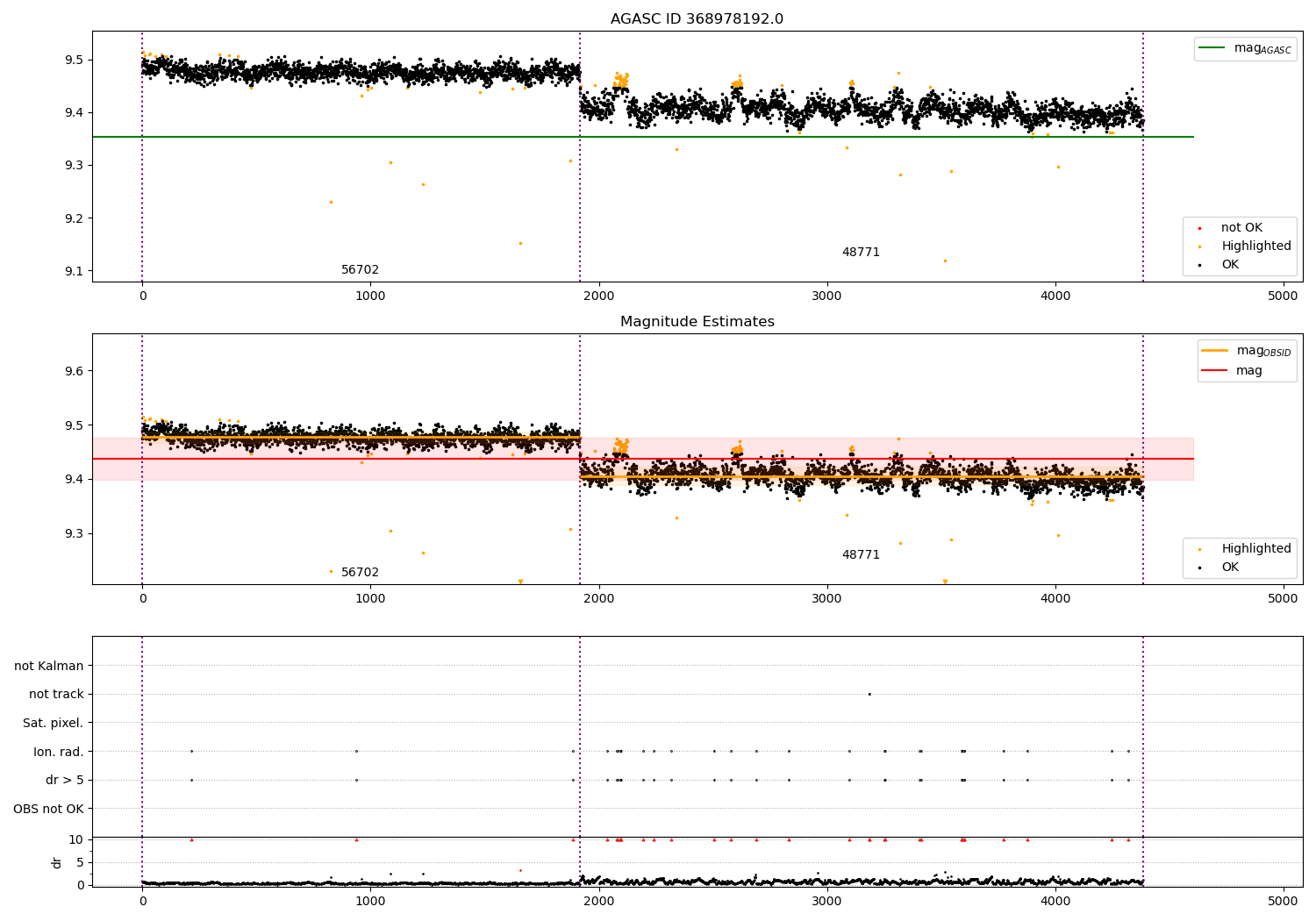Click the '48771' annotation in the middle plot
Viewport: 1316px width, 921px height.
(x=861, y=555)
